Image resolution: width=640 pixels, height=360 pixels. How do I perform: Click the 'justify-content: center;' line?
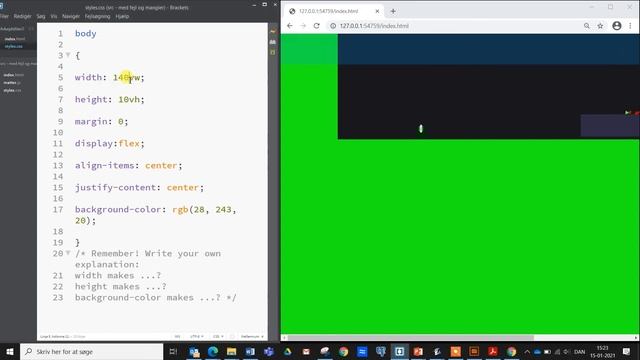click(139, 187)
